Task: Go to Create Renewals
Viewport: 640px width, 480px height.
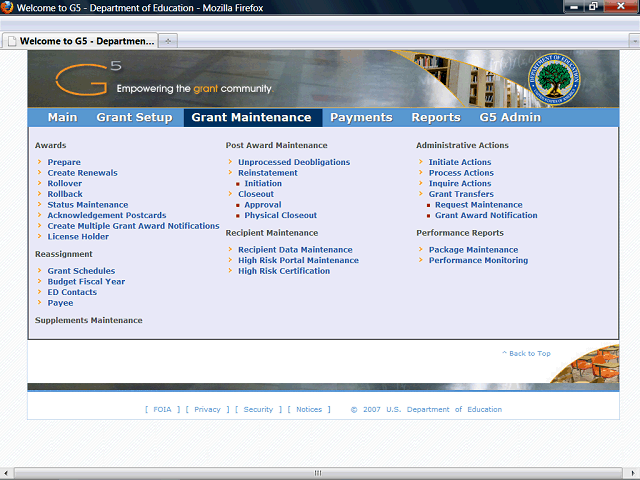Action: [82, 173]
